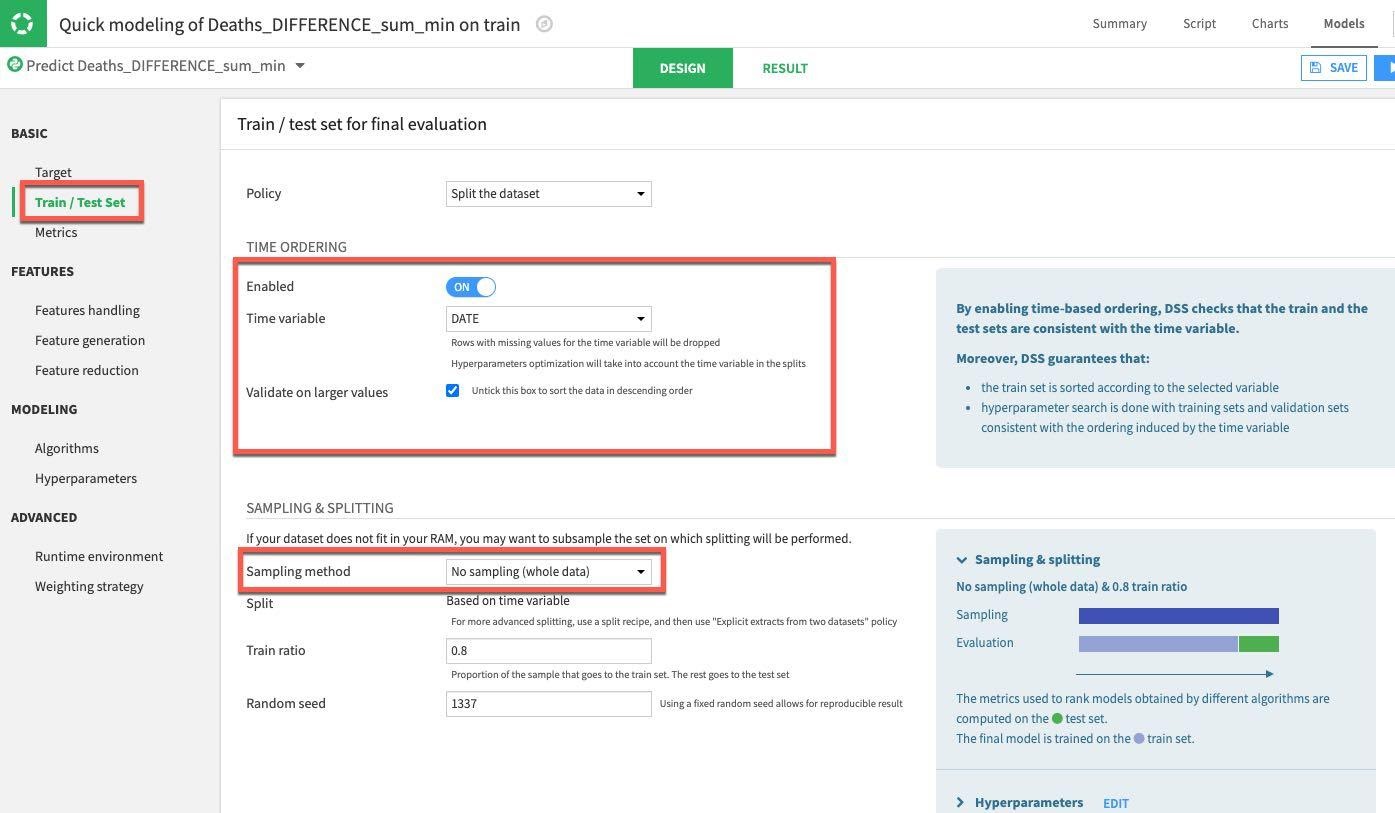Click the circular icon beside the analysis title

(544, 24)
